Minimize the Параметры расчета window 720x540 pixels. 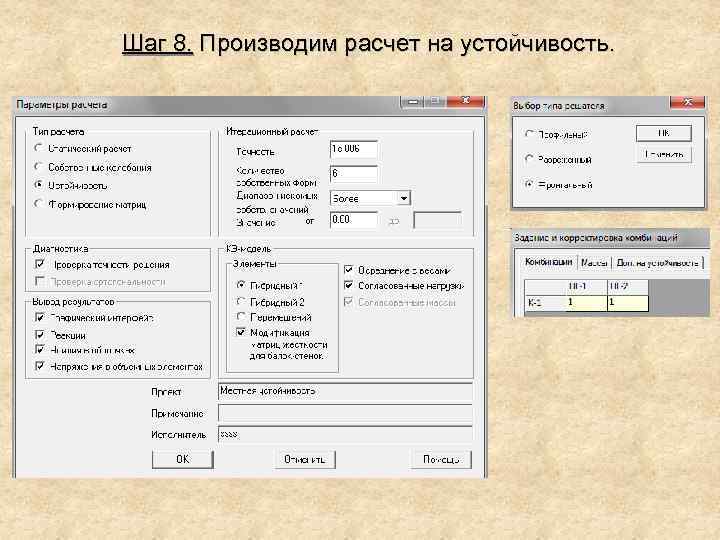(x=412, y=101)
